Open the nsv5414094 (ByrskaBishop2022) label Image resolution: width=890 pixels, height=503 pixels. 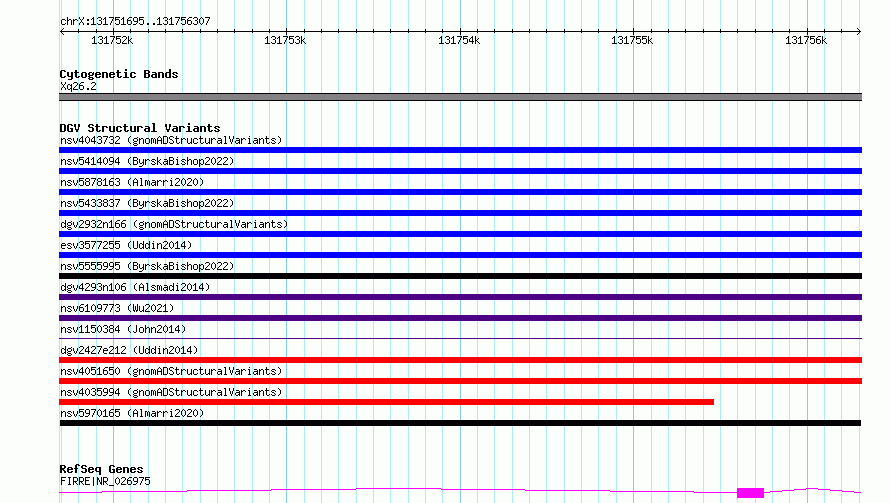(147, 161)
